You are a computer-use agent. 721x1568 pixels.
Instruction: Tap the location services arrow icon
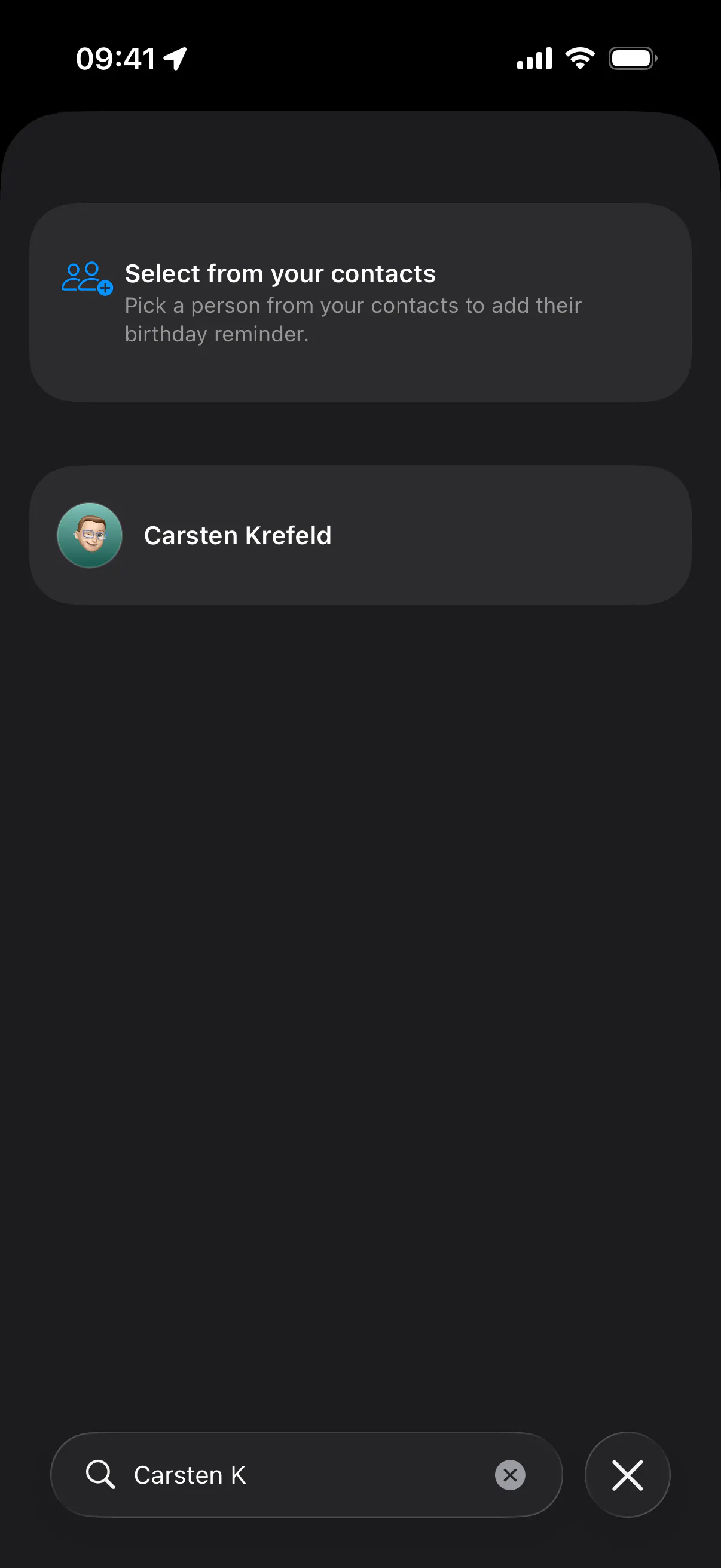175,59
